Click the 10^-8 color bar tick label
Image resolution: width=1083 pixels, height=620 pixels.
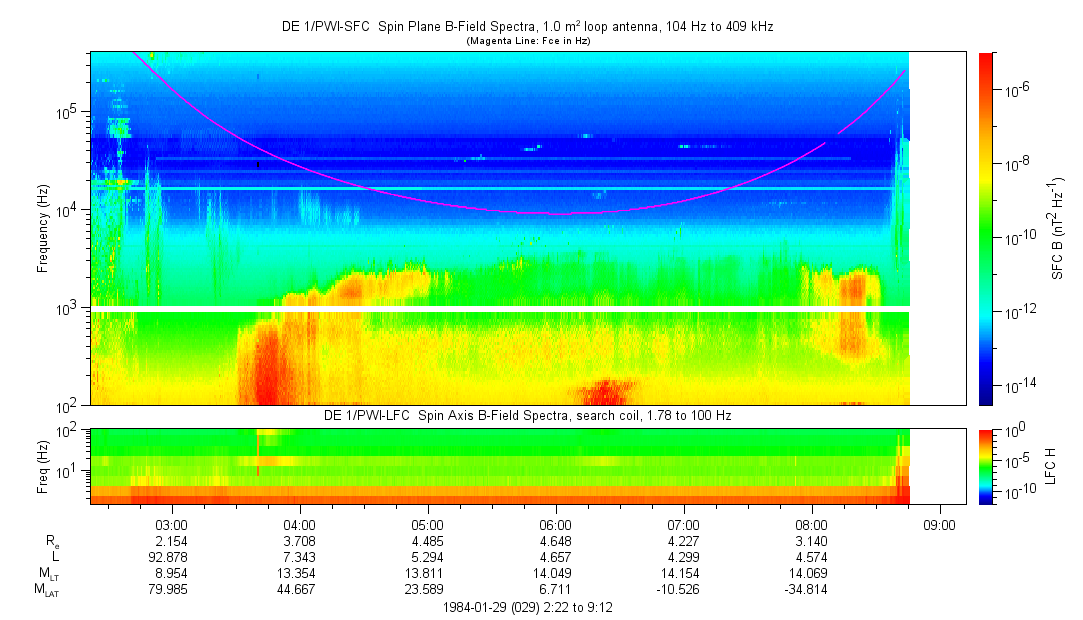pyautogui.click(x=1015, y=163)
